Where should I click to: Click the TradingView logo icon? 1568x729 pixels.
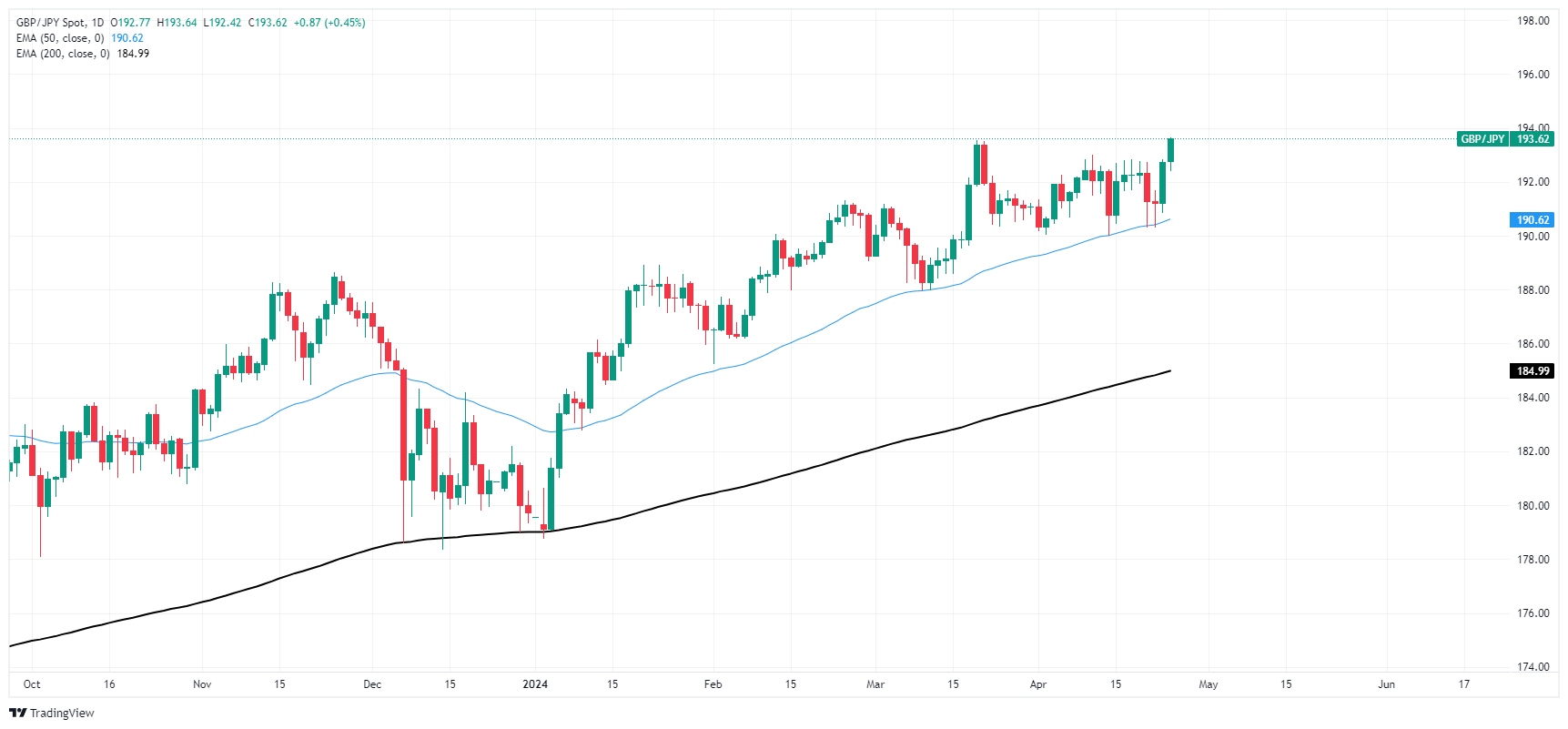(x=18, y=713)
